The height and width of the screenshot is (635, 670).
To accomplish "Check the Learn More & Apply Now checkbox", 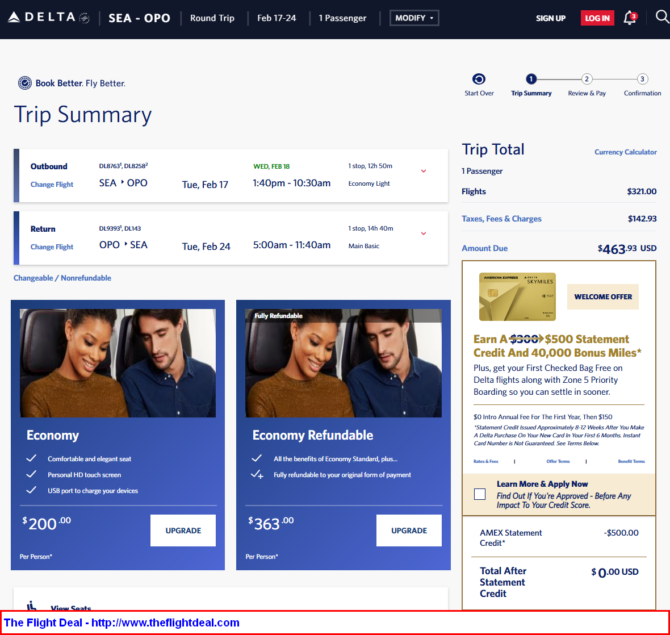I will click(x=480, y=494).
